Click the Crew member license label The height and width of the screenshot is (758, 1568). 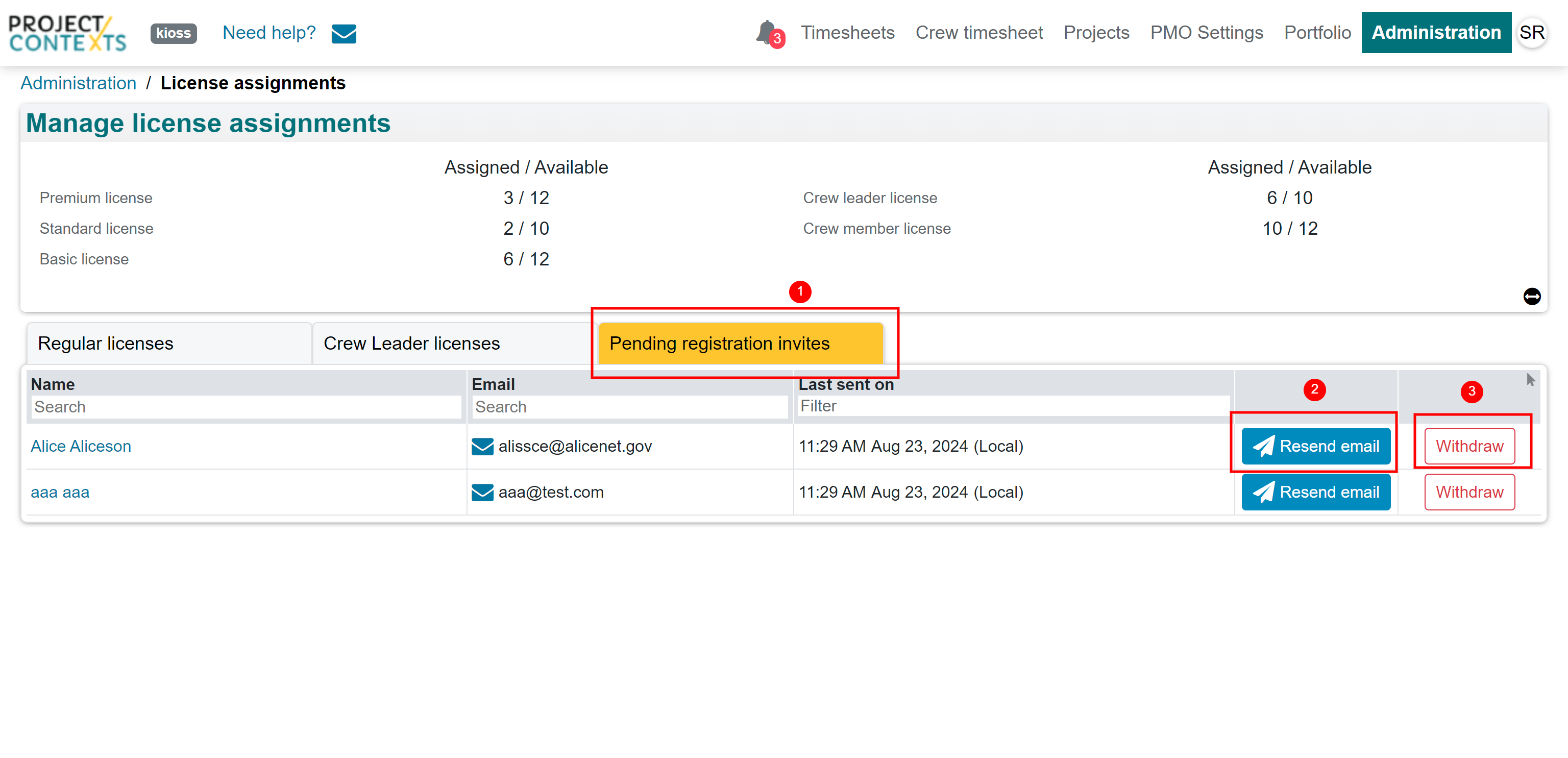(876, 228)
